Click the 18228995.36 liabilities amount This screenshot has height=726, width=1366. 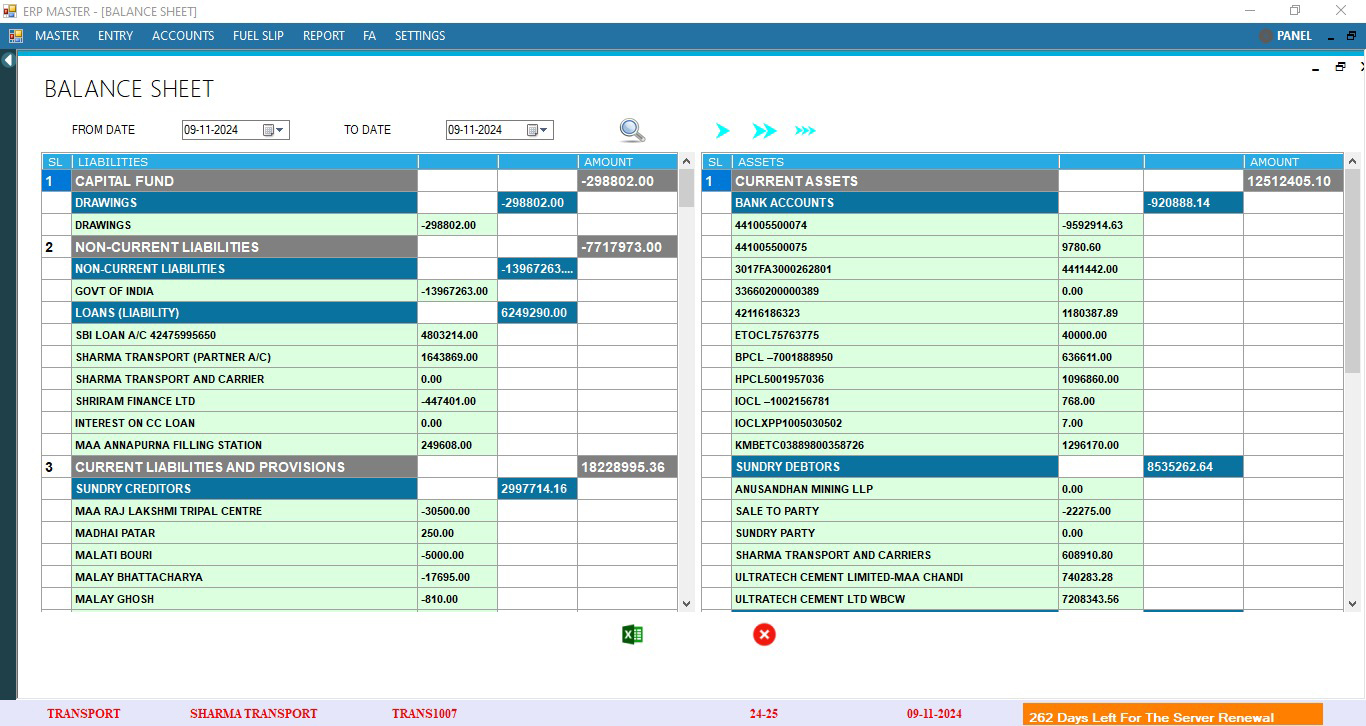[x=627, y=467]
